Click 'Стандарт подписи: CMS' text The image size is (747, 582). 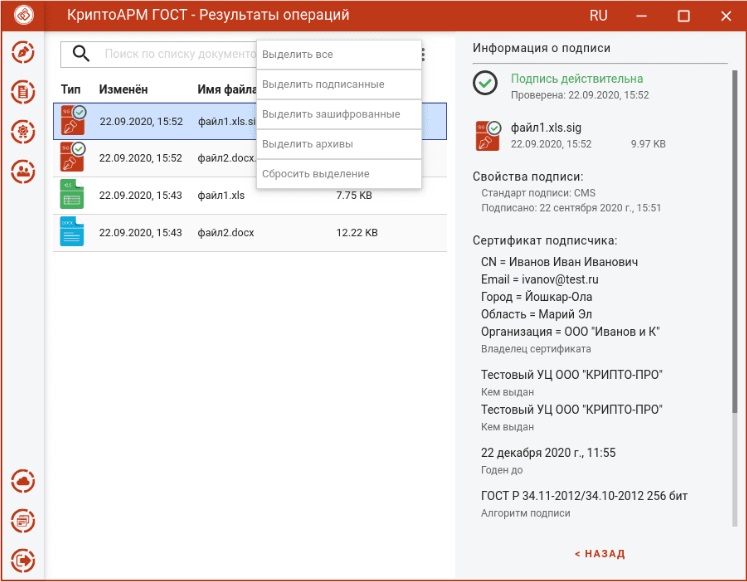[538, 193]
